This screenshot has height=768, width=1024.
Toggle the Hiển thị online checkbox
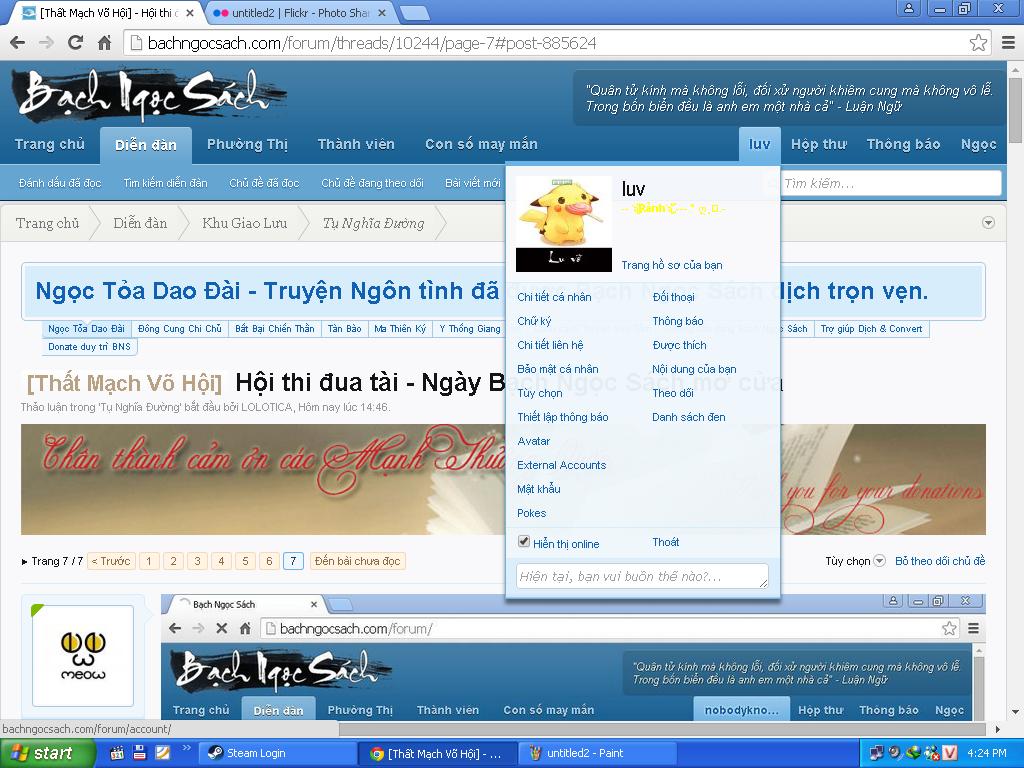tap(523, 542)
